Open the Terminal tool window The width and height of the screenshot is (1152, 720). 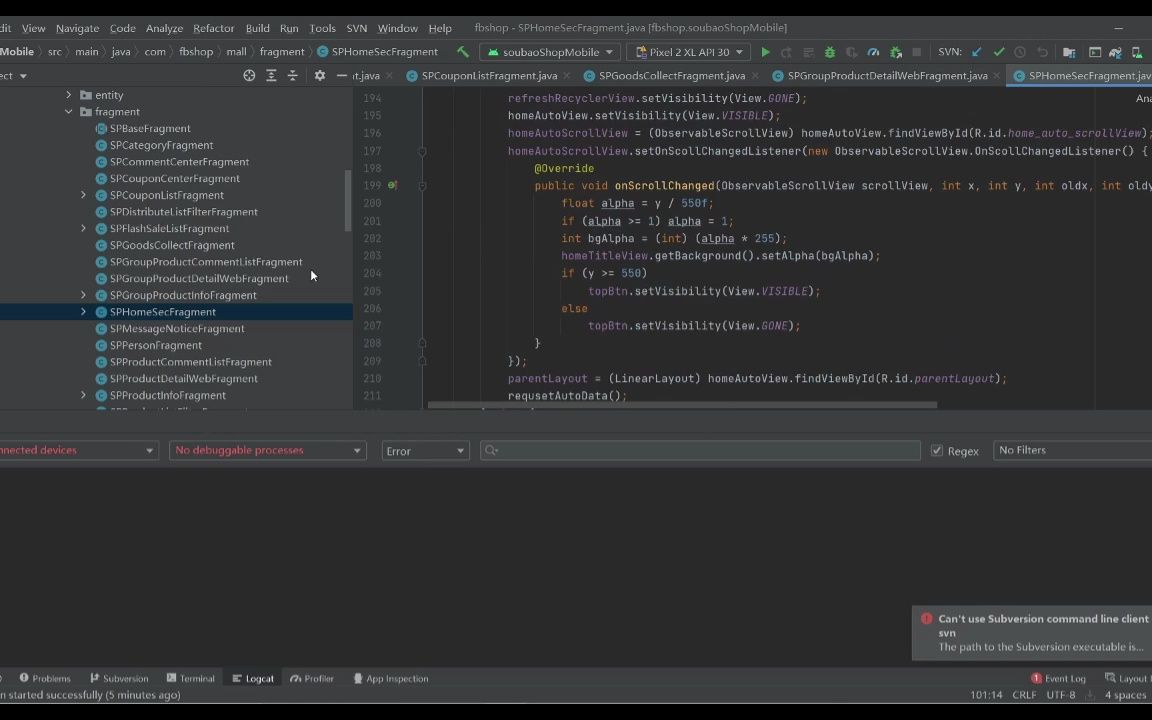tap(190, 678)
